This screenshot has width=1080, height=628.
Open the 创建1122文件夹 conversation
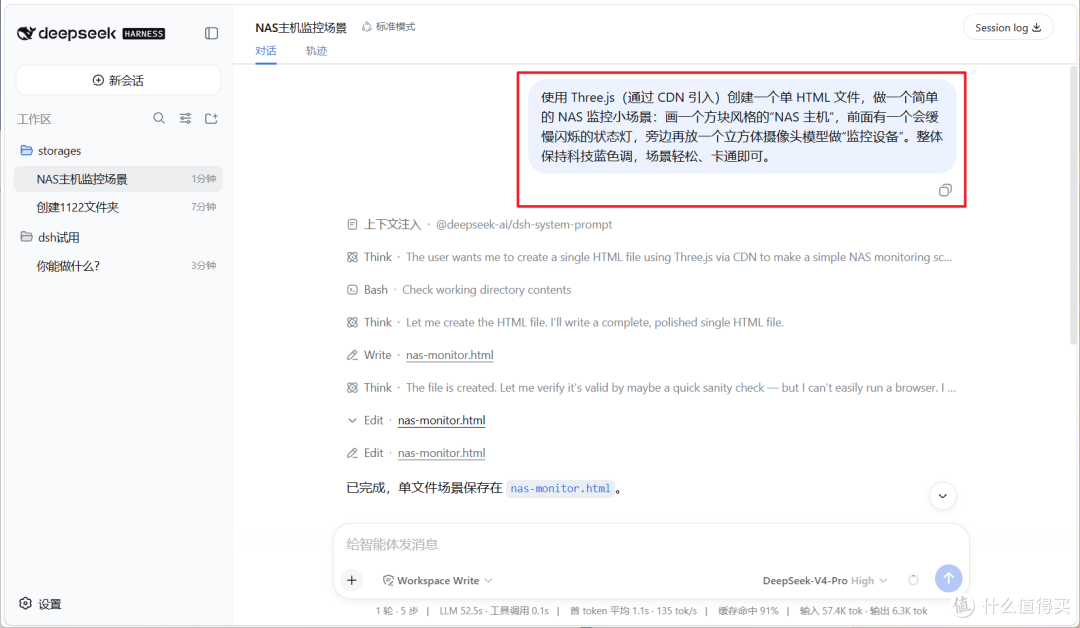(118, 207)
